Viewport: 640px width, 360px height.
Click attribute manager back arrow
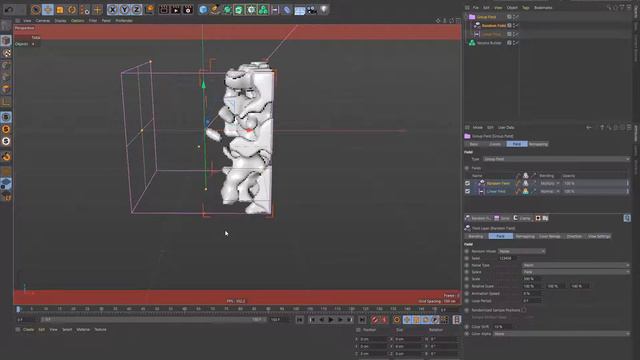point(589,127)
